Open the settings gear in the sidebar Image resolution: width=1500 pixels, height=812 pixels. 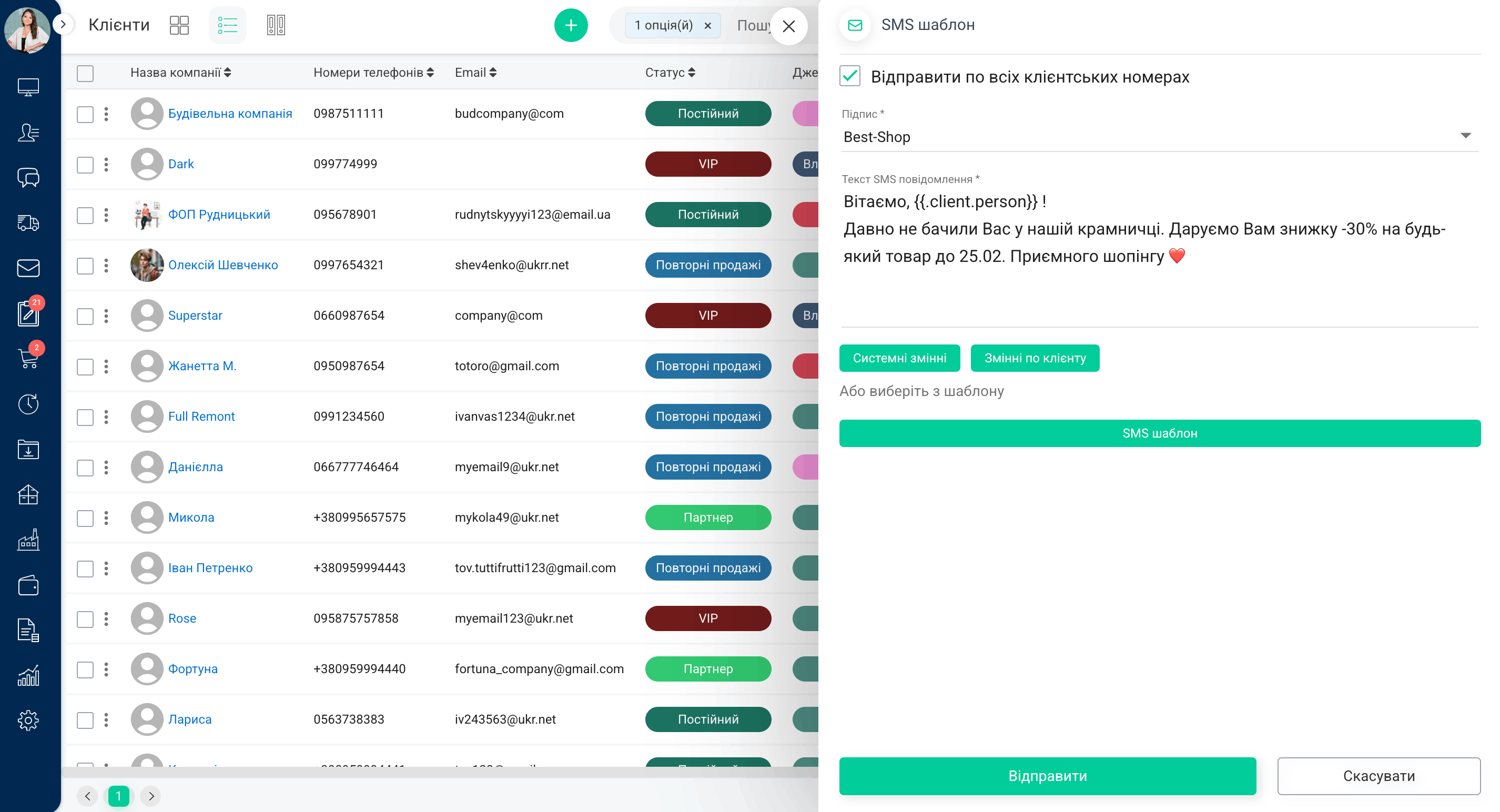(28, 720)
